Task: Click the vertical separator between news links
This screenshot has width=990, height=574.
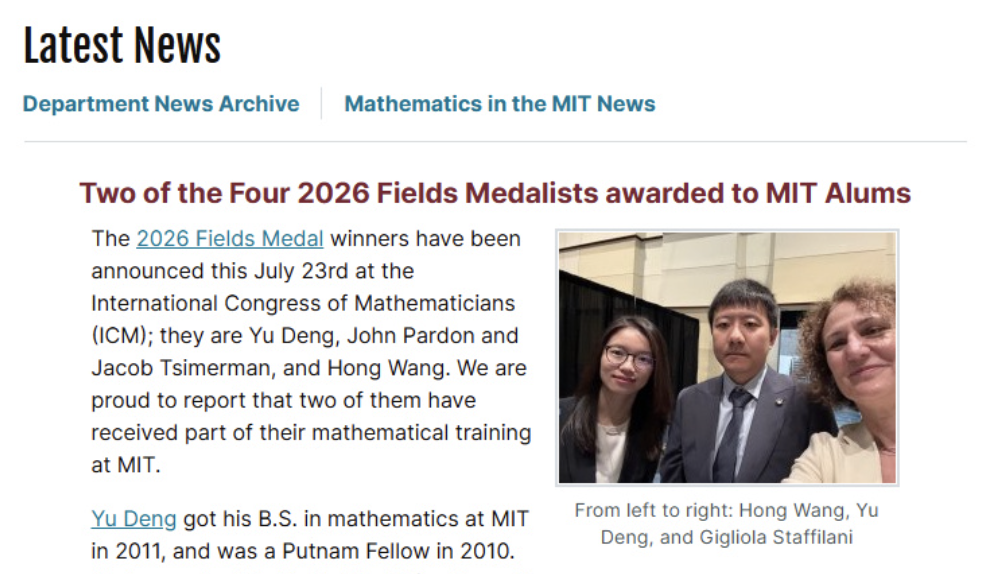Action: 321,104
